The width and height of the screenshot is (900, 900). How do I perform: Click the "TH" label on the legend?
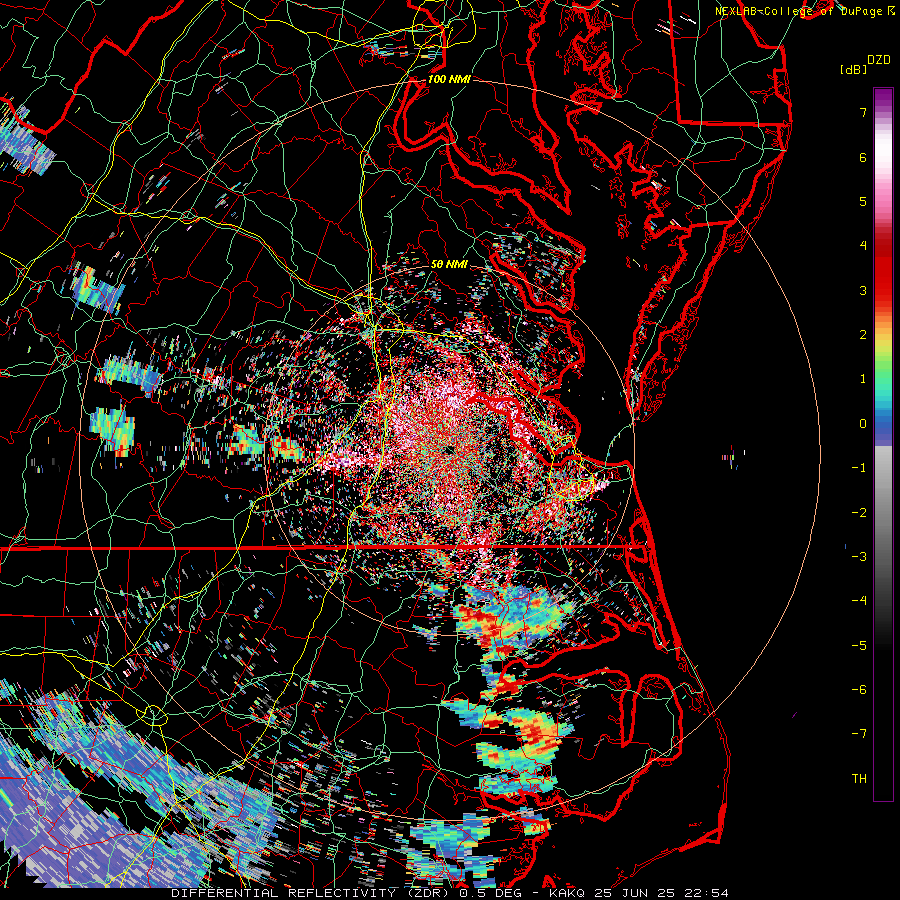(x=859, y=779)
